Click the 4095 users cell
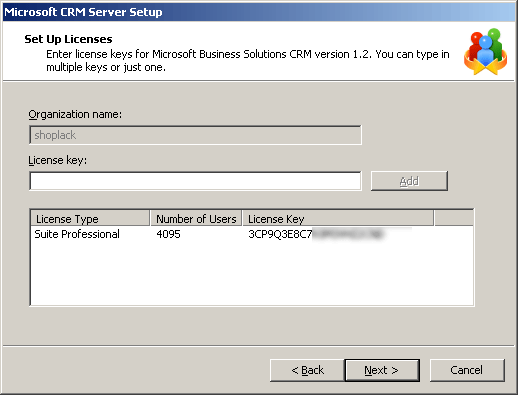518x395 pixels. [168, 234]
